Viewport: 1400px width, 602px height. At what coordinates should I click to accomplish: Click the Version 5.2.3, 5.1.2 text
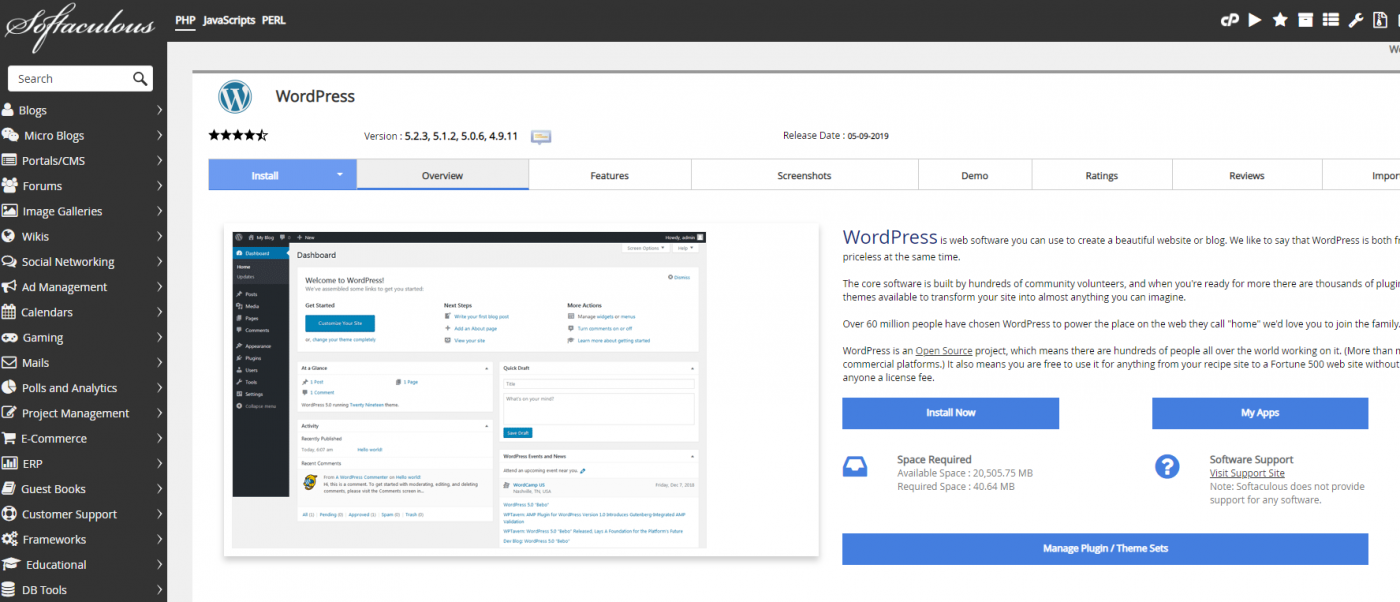(441, 136)
